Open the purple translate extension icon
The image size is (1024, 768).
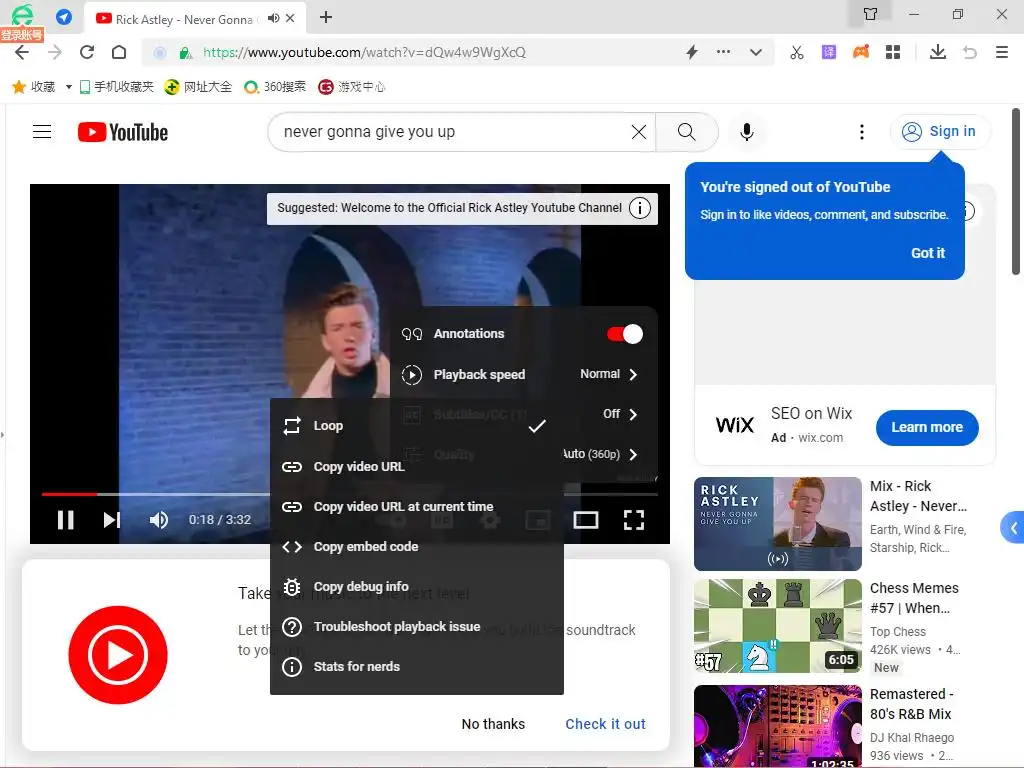click(829, 52)
